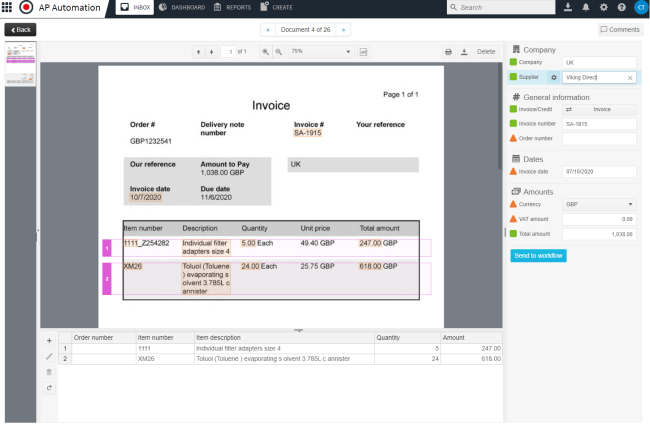Click the previous page up arrow
This screenshot has height=429, width=650.
(199, 52)
